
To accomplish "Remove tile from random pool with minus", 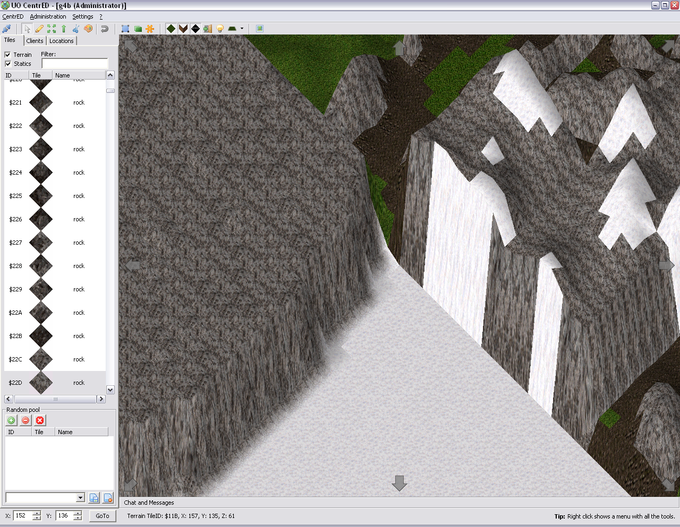I will [25, 420].
